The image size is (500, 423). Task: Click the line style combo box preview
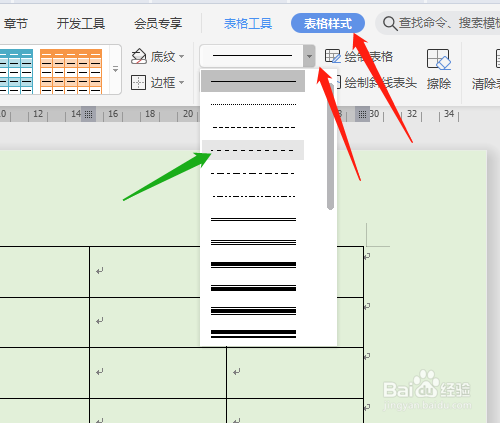252,56
